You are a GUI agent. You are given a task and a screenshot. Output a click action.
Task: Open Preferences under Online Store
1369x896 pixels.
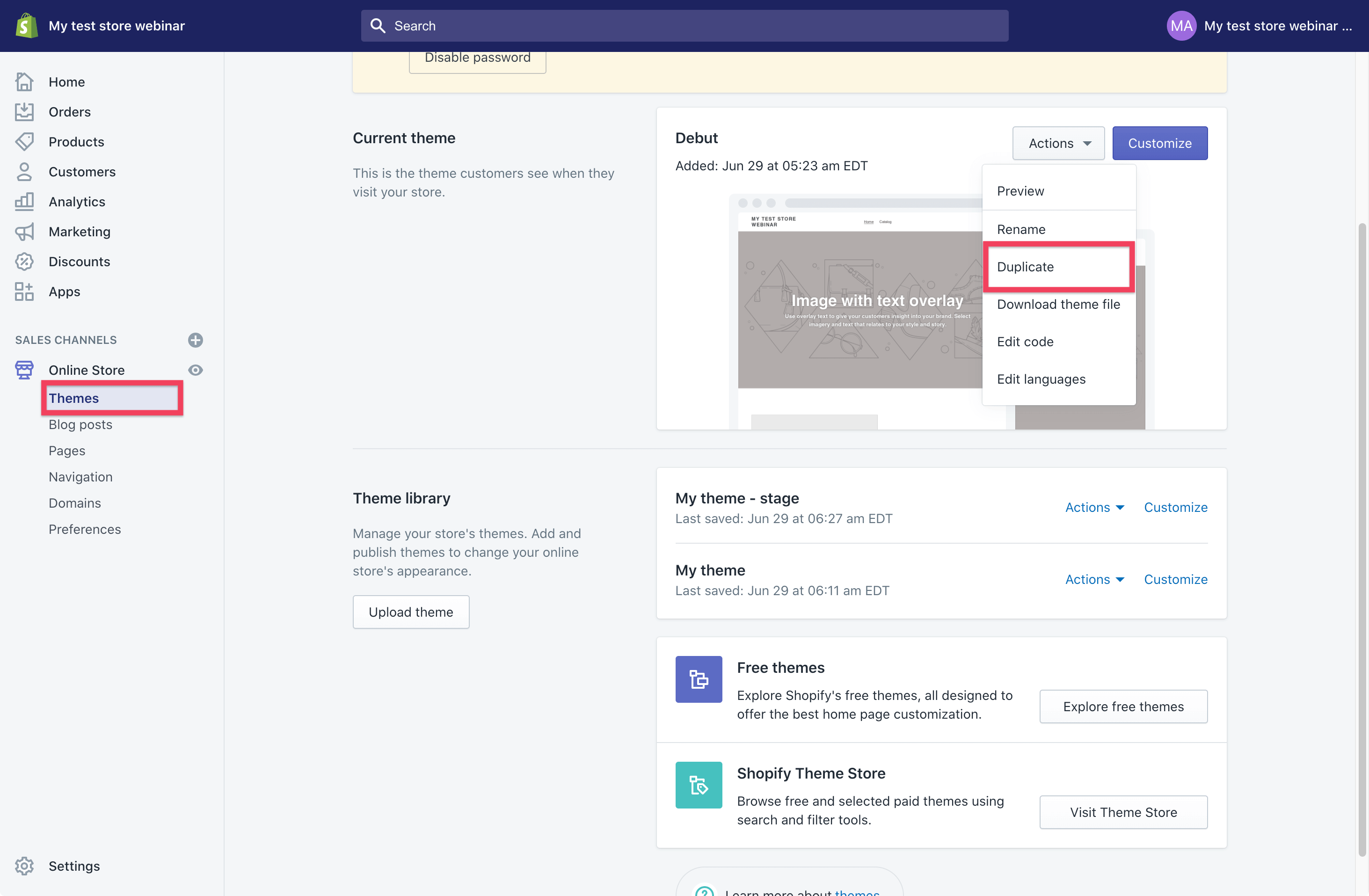pos(85,529)
